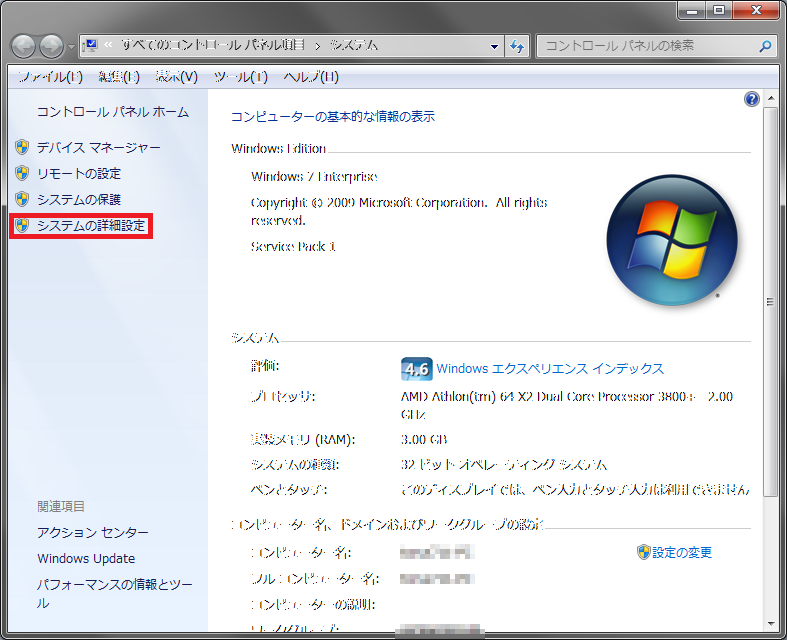Click システム in the breadcrumb path
Viewport: 787px width, 640px height.
tap(354, 46)
